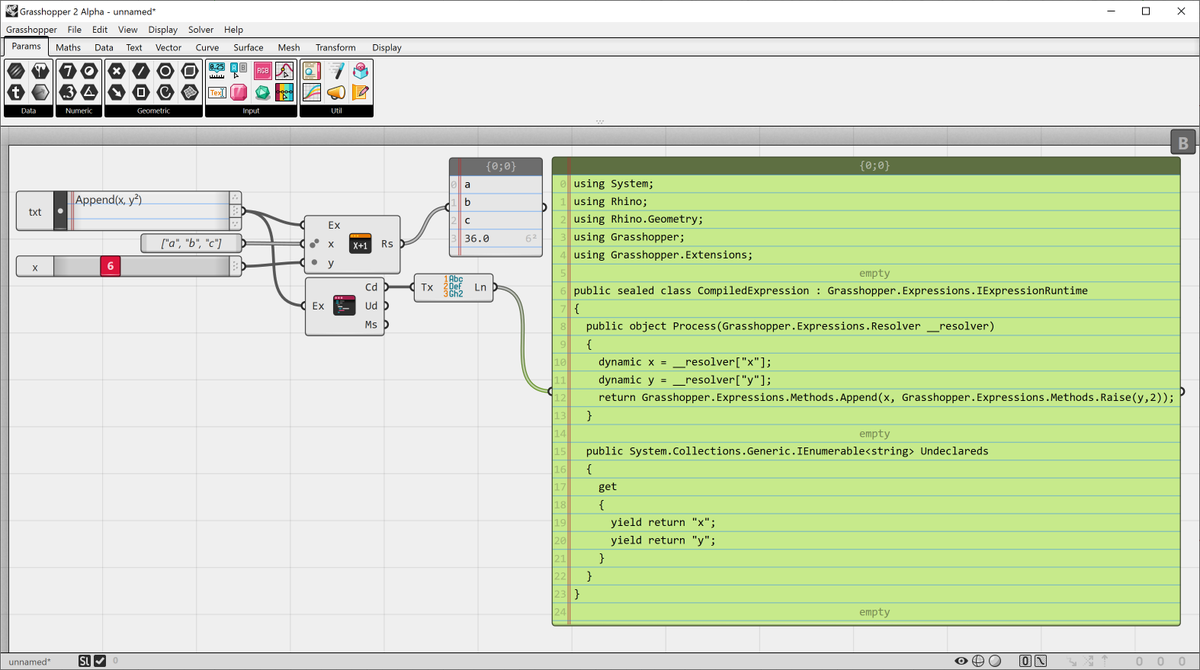Screen dimensions: 1200x670
Task: Toggle the shaded sphere display mode icon
Action: pyautogui.click(x=994, y=661)
